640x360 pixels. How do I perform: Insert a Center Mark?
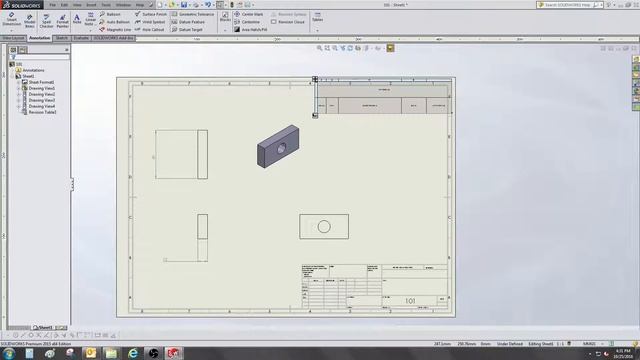[249, 14]
